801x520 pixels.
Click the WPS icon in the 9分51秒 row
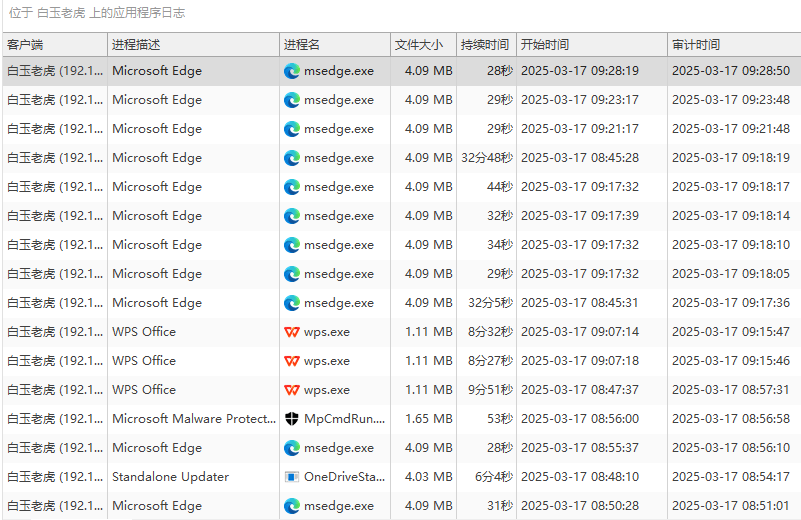point(292,390)
